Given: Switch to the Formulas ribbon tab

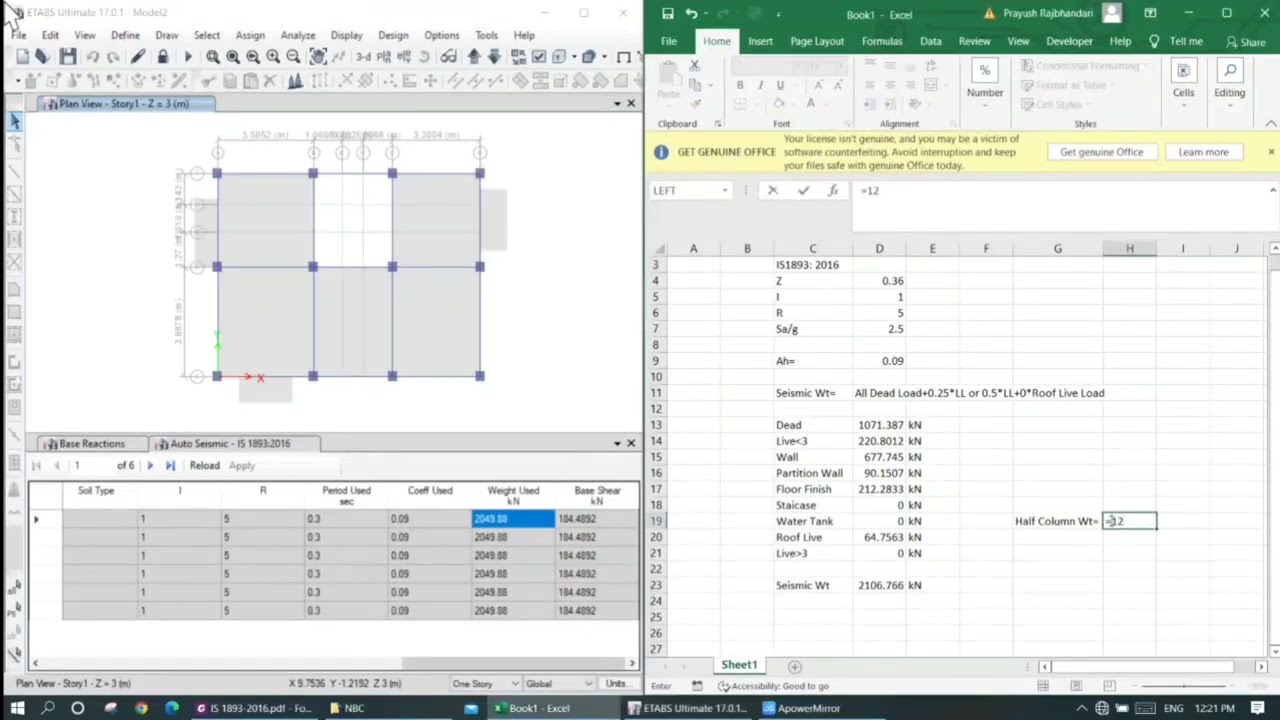Looking at the screenshot, I should pyautogui.click(x=882, y=41).
